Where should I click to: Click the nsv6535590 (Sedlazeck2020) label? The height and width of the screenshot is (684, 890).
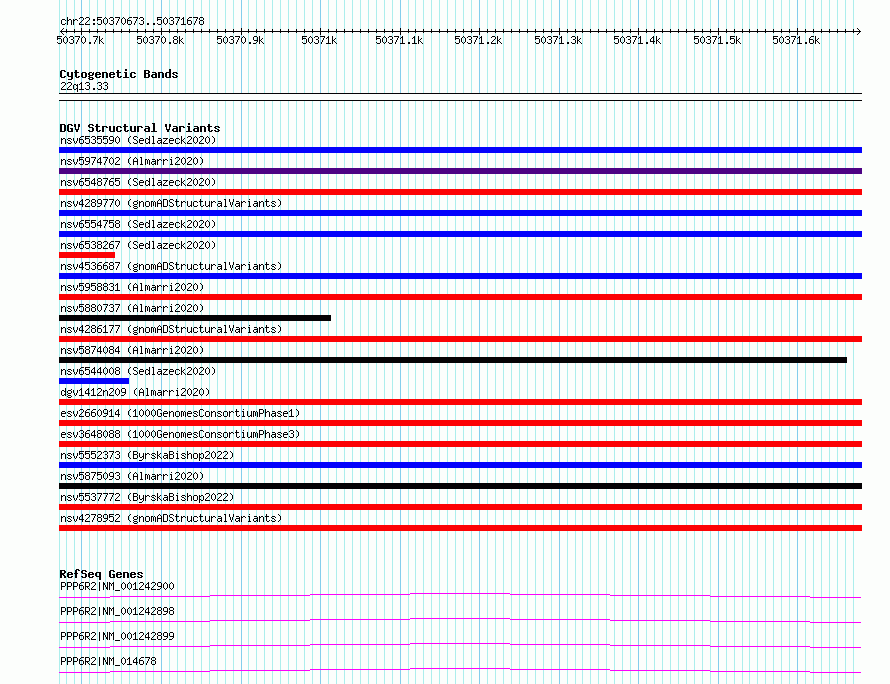click(x=138, y=140)
